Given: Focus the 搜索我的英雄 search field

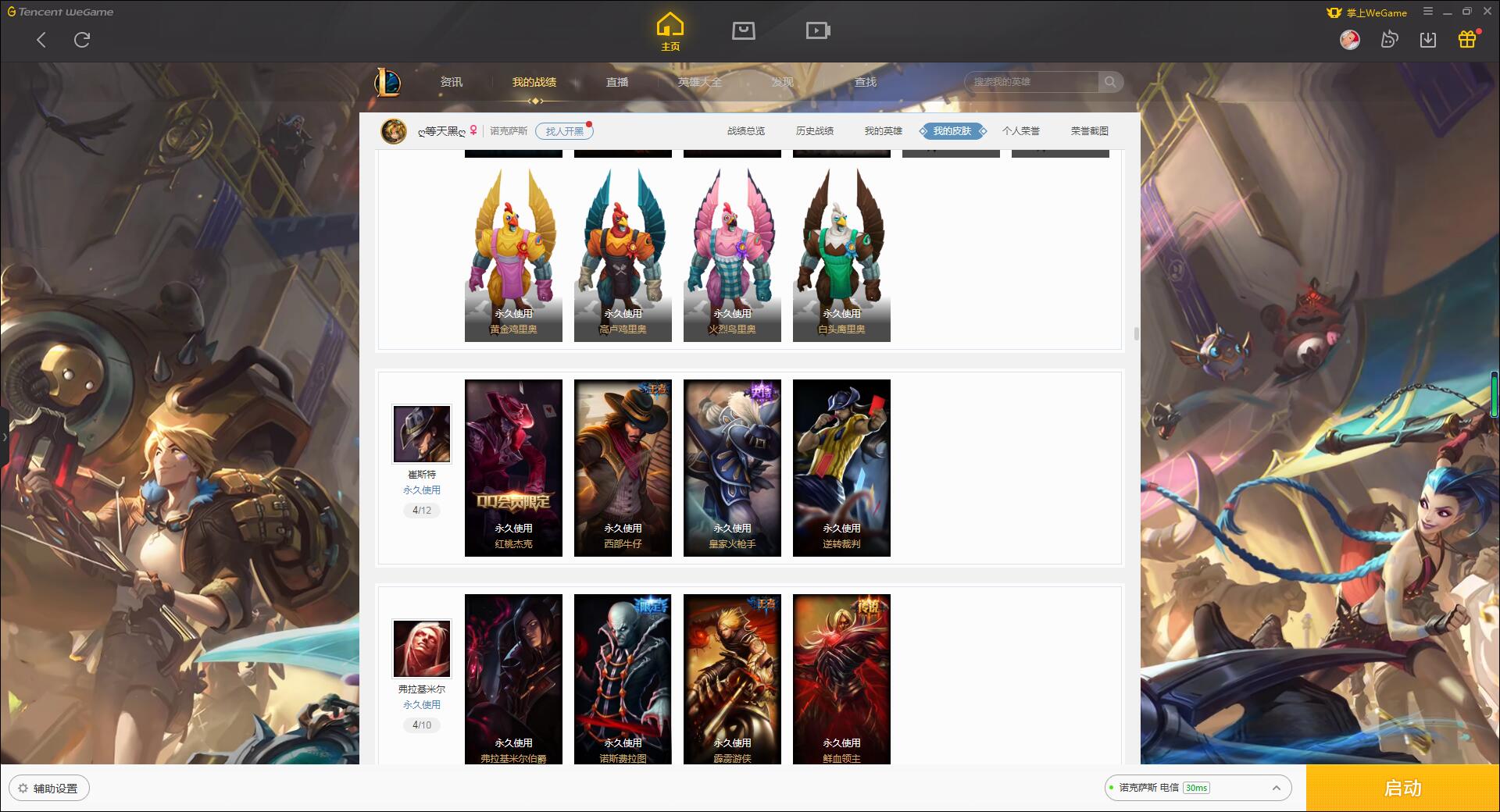Looking at the screenshot, I should point(1031,82).
